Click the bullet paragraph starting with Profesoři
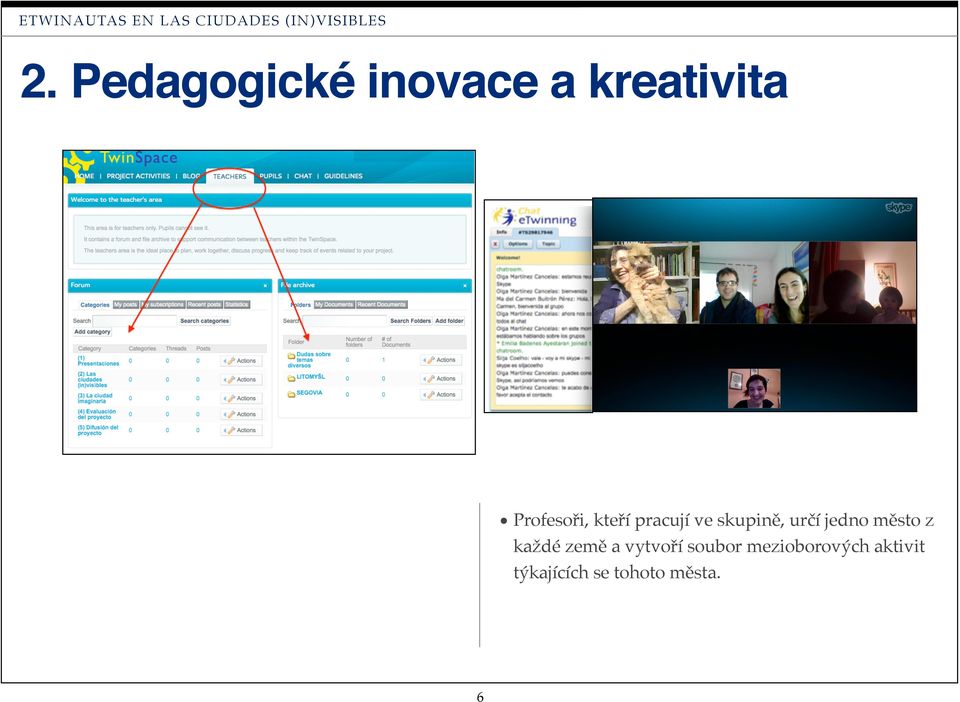960x702 pixels. [x=718, y=547]
